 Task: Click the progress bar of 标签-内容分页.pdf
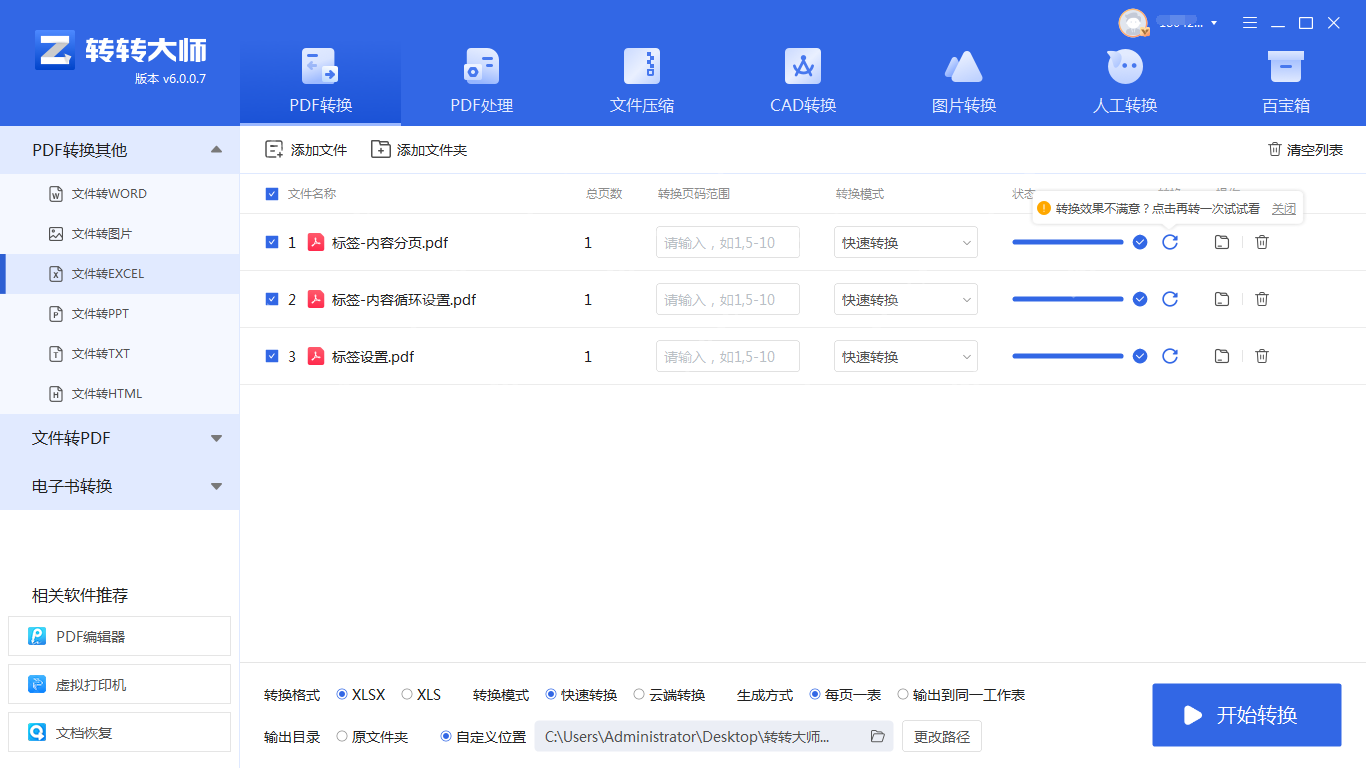[1067, 241]
